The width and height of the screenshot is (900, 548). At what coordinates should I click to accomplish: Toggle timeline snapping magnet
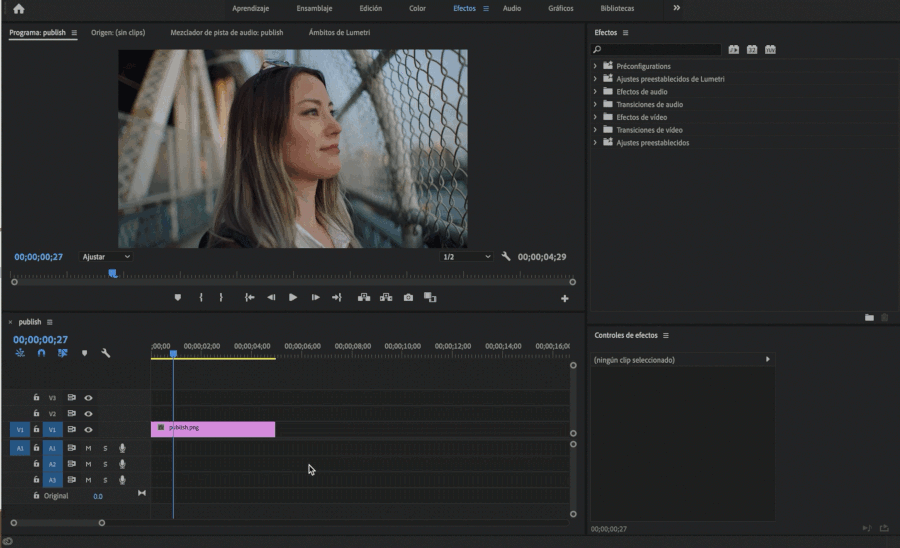(x=41, y=353)
